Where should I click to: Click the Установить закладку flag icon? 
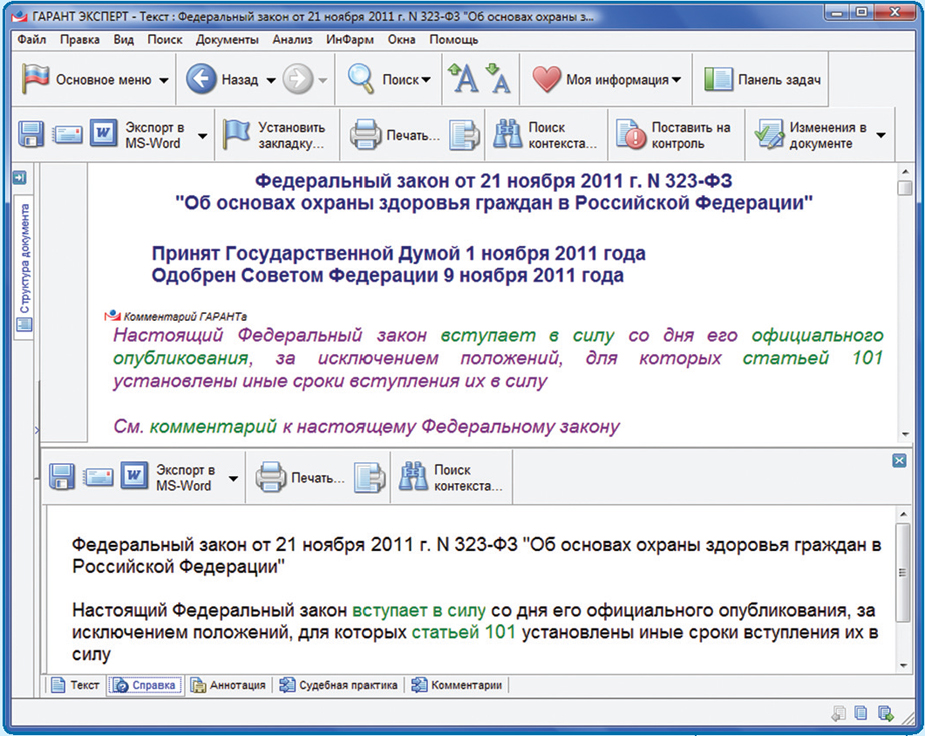[236, 135]
